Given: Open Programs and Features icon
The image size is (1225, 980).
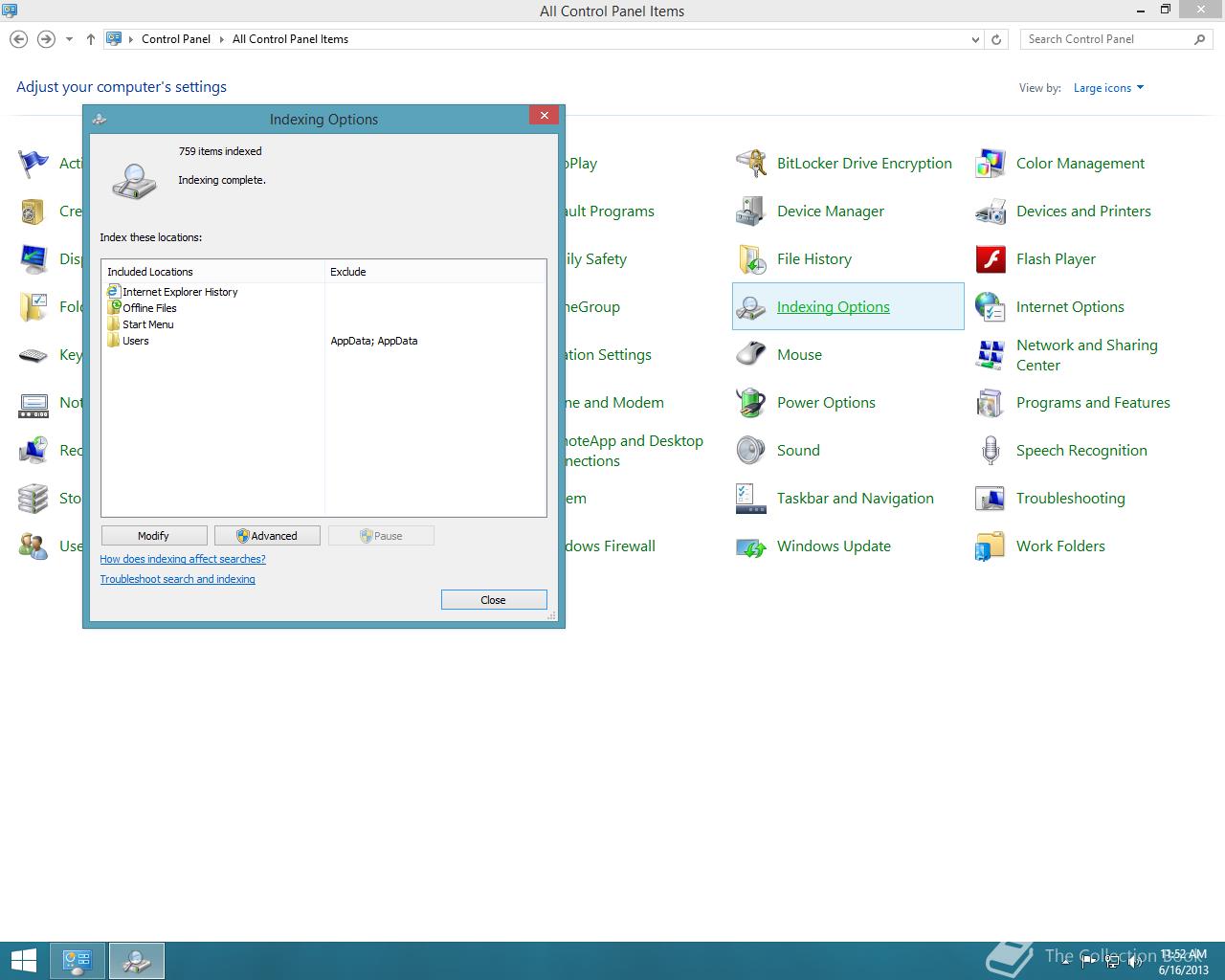Looking at the screenshot, I should click(x=991, y=403).
